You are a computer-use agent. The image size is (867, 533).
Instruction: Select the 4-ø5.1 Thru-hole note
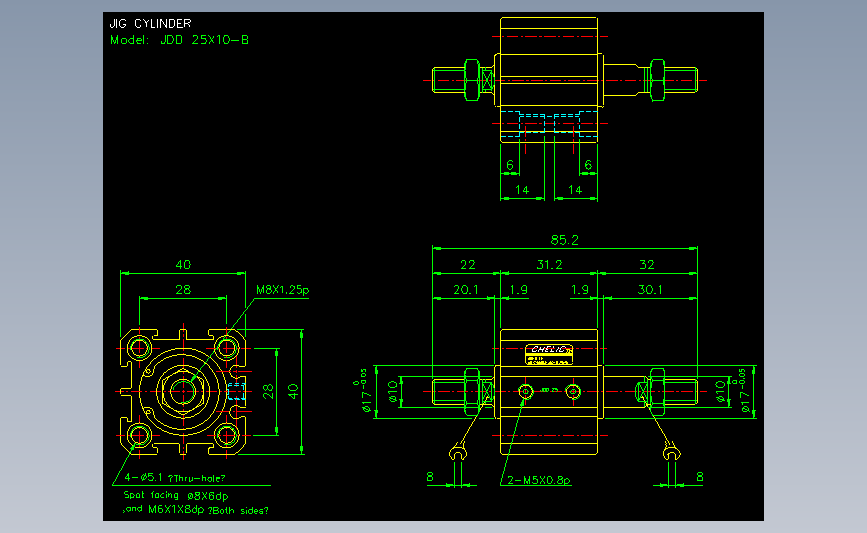click(x=175, y=478)
